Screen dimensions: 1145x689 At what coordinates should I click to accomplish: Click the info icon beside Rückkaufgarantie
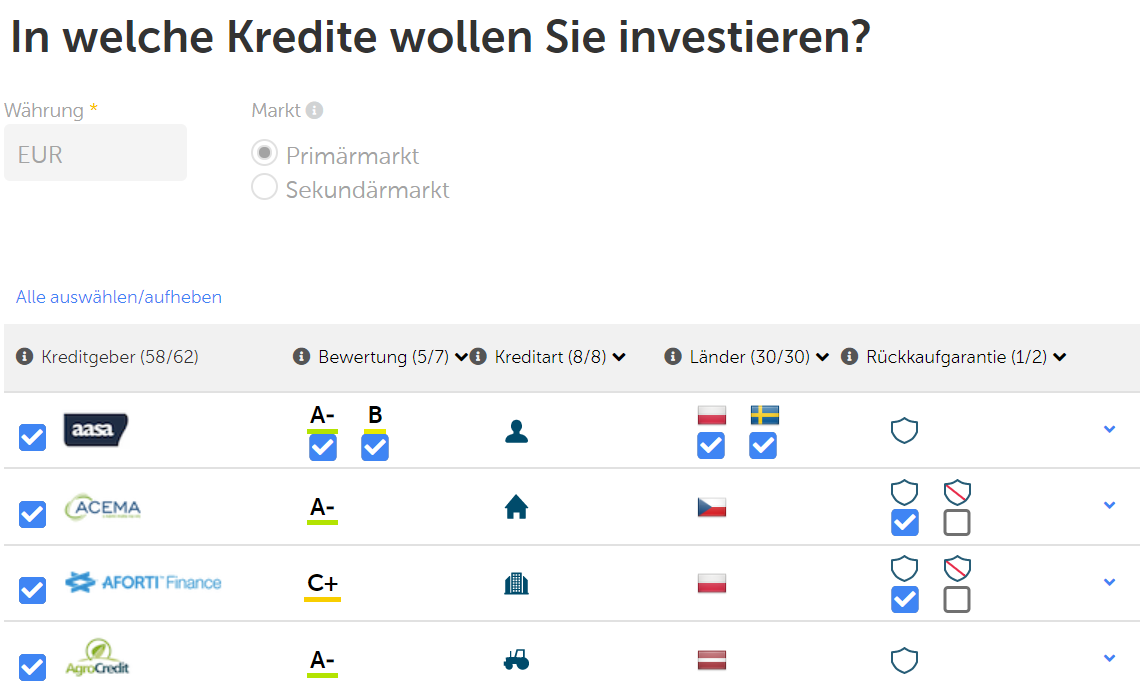849,357
